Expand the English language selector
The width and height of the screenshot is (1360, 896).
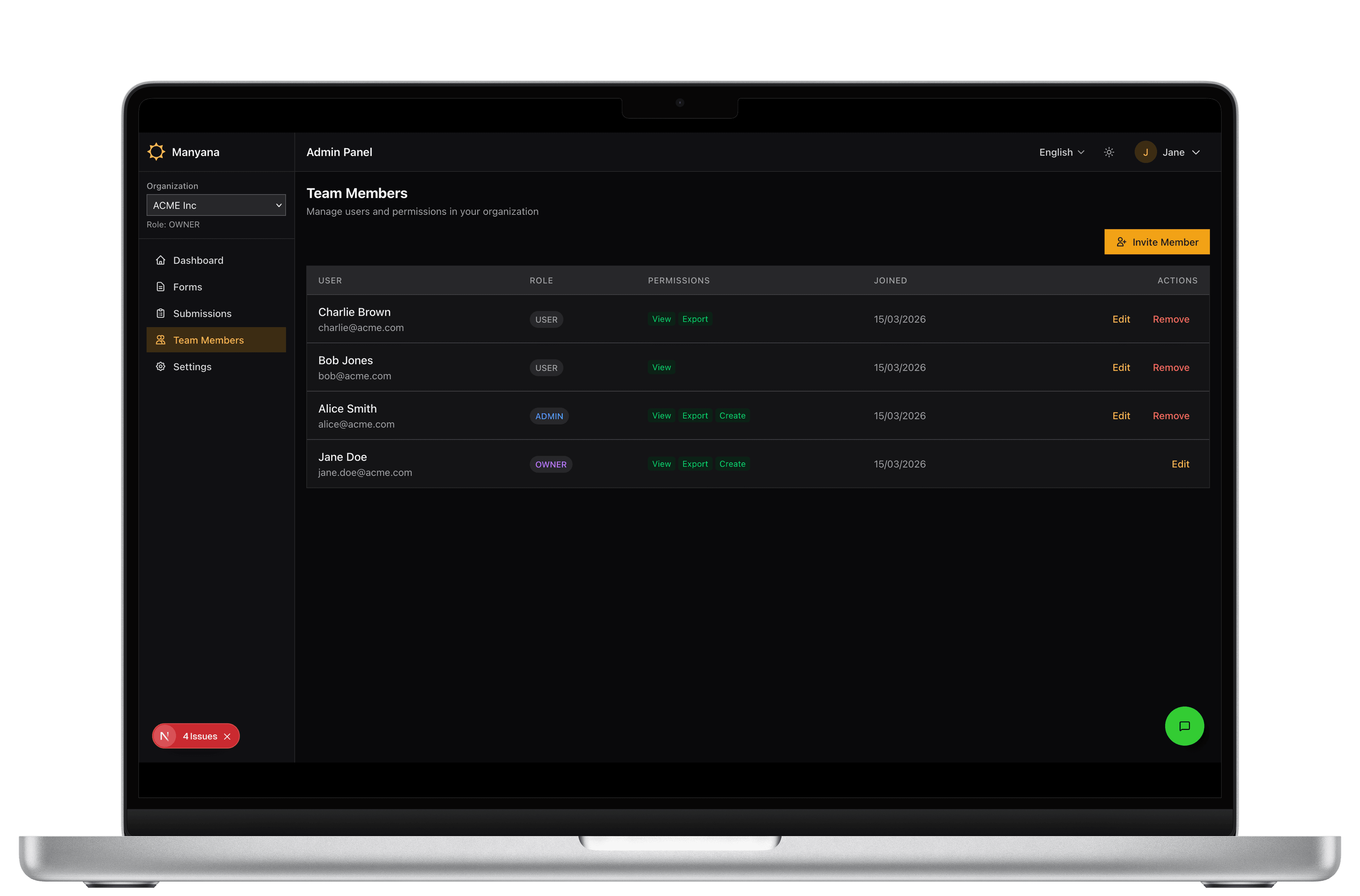[x=1061, y=152]
